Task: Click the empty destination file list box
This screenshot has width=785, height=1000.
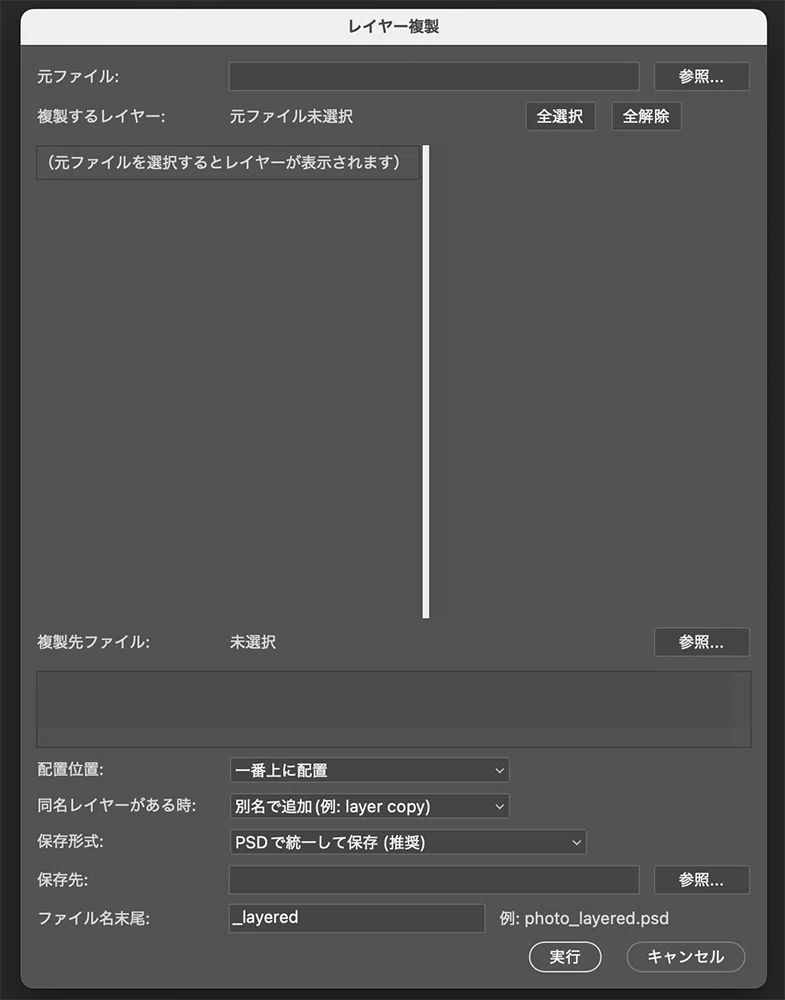Action: click(393, 709)
